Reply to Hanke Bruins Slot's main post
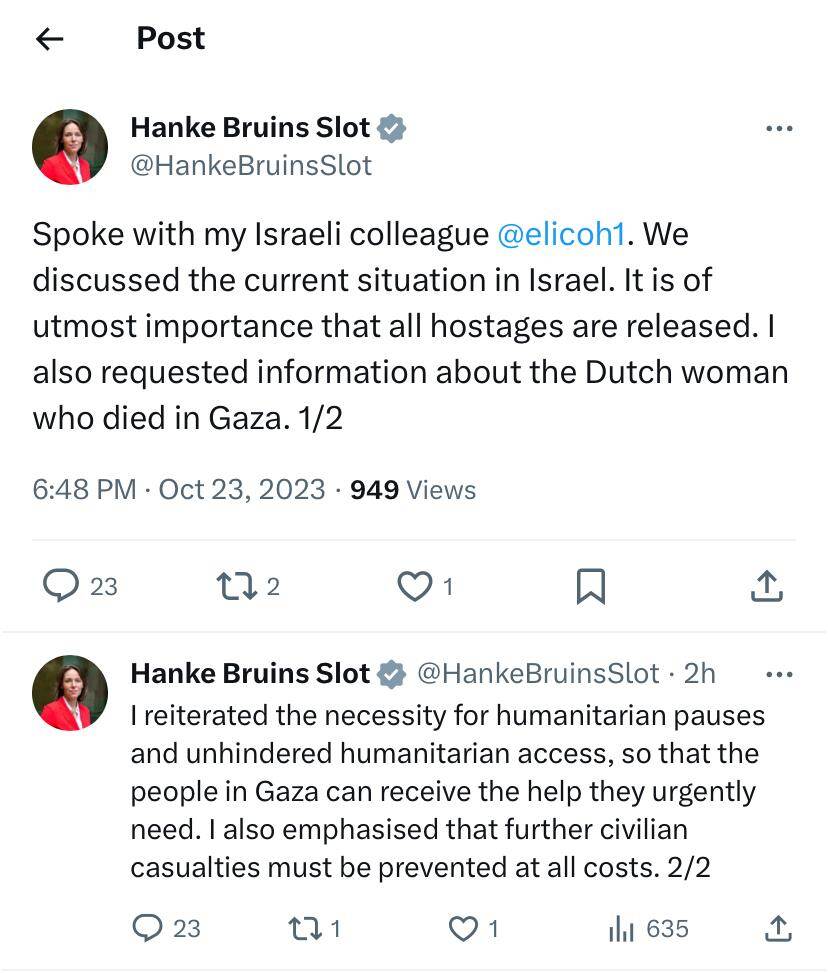Viewport: 828px width, 973px height. coord(60,586)
